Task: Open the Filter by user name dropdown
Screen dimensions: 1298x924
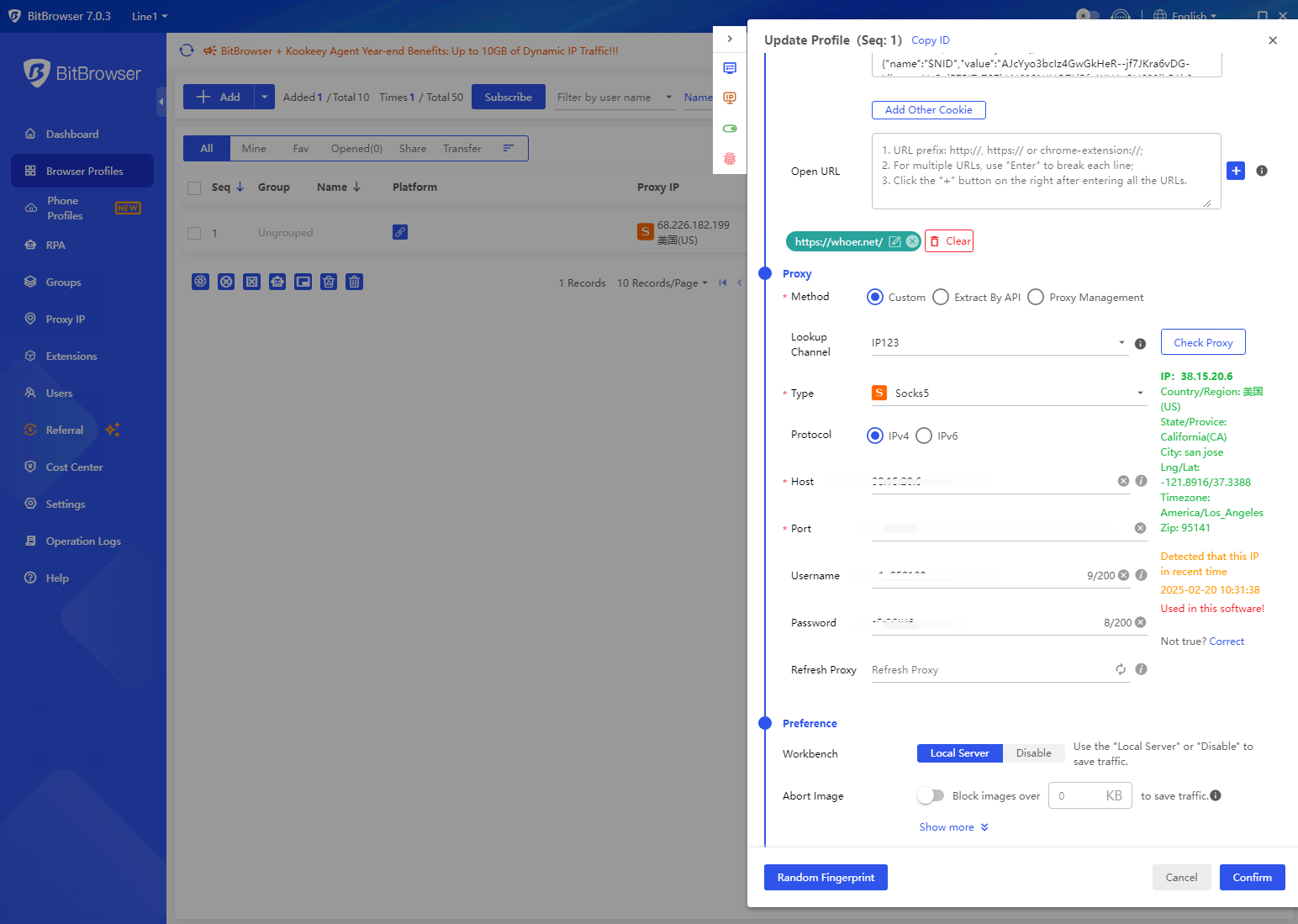Action: (615, 97)
